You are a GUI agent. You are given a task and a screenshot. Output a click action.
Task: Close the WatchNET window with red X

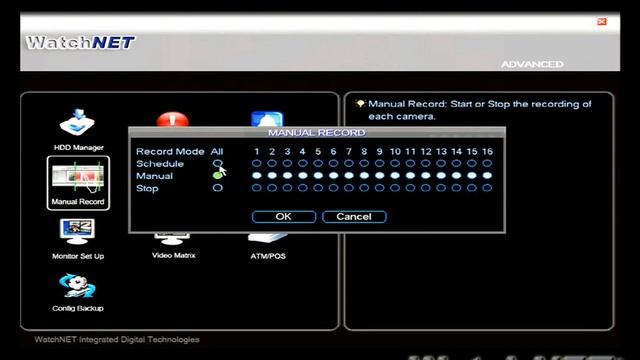pyautogui.click(x=602, y=22)
